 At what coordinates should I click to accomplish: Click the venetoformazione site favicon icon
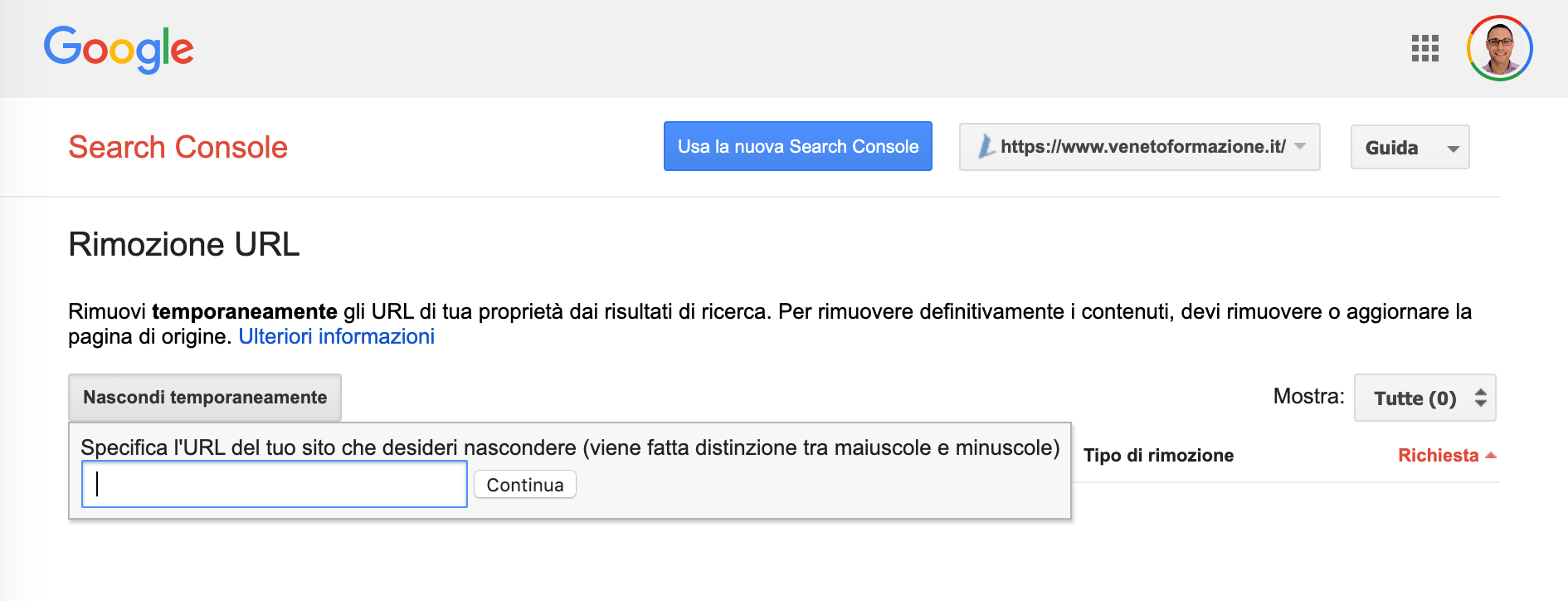(x=986, y=146)
